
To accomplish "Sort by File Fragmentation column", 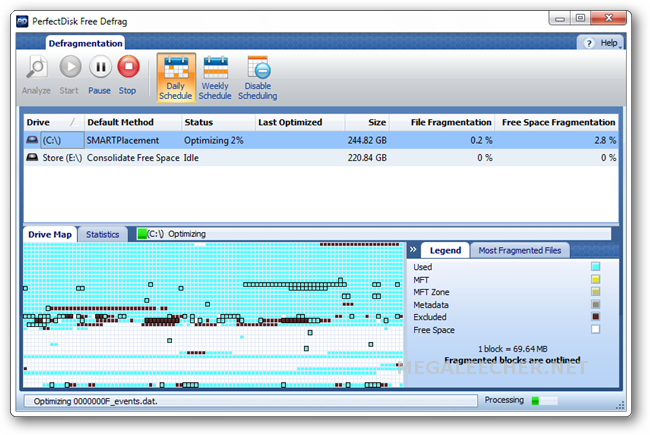I will click(x=442, y=122).
